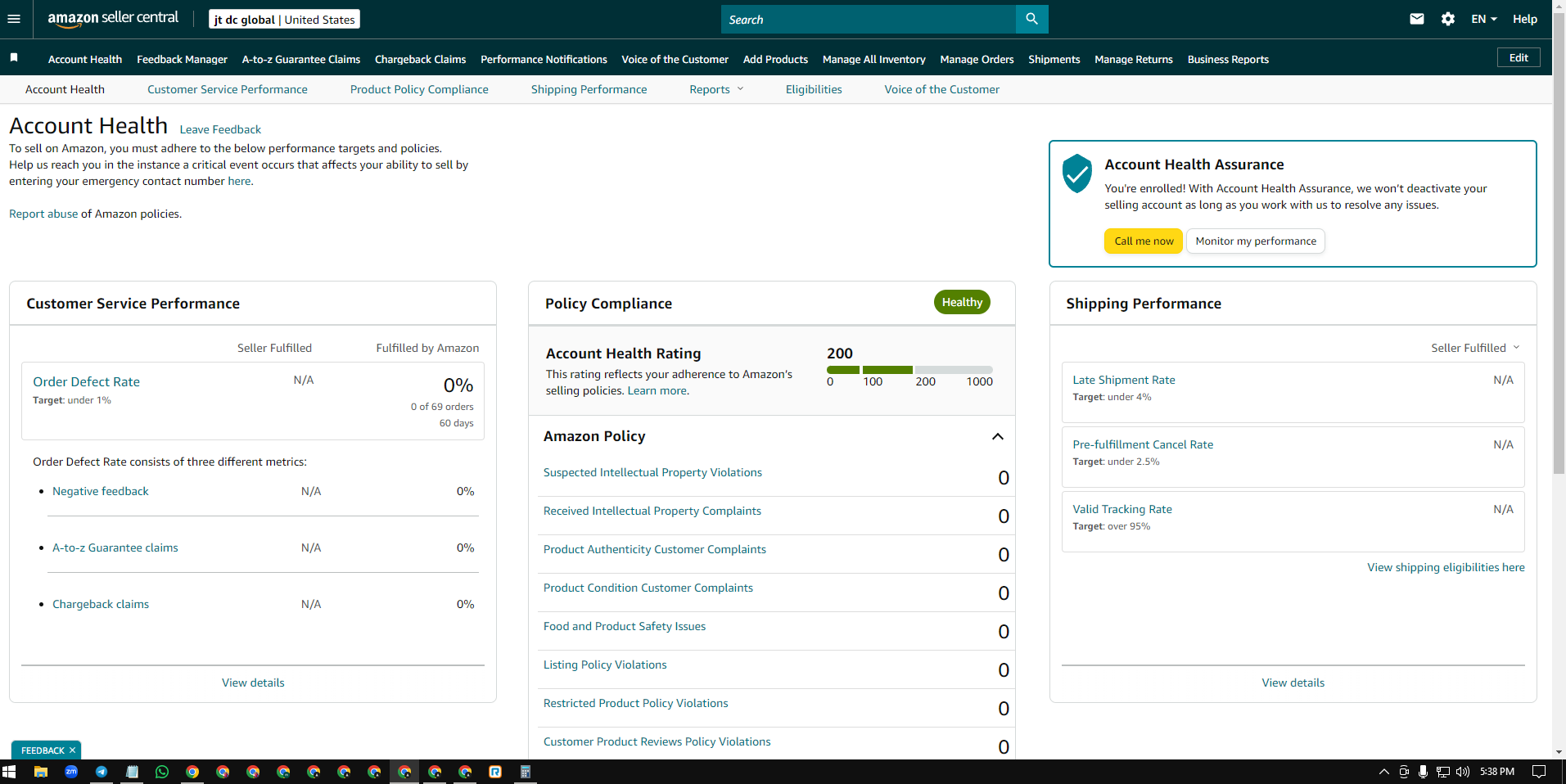Image resolution: width=1566 pixels, height=784 pixels.
Task: Open Listing Policy Violations link
Action: point(605,665)
